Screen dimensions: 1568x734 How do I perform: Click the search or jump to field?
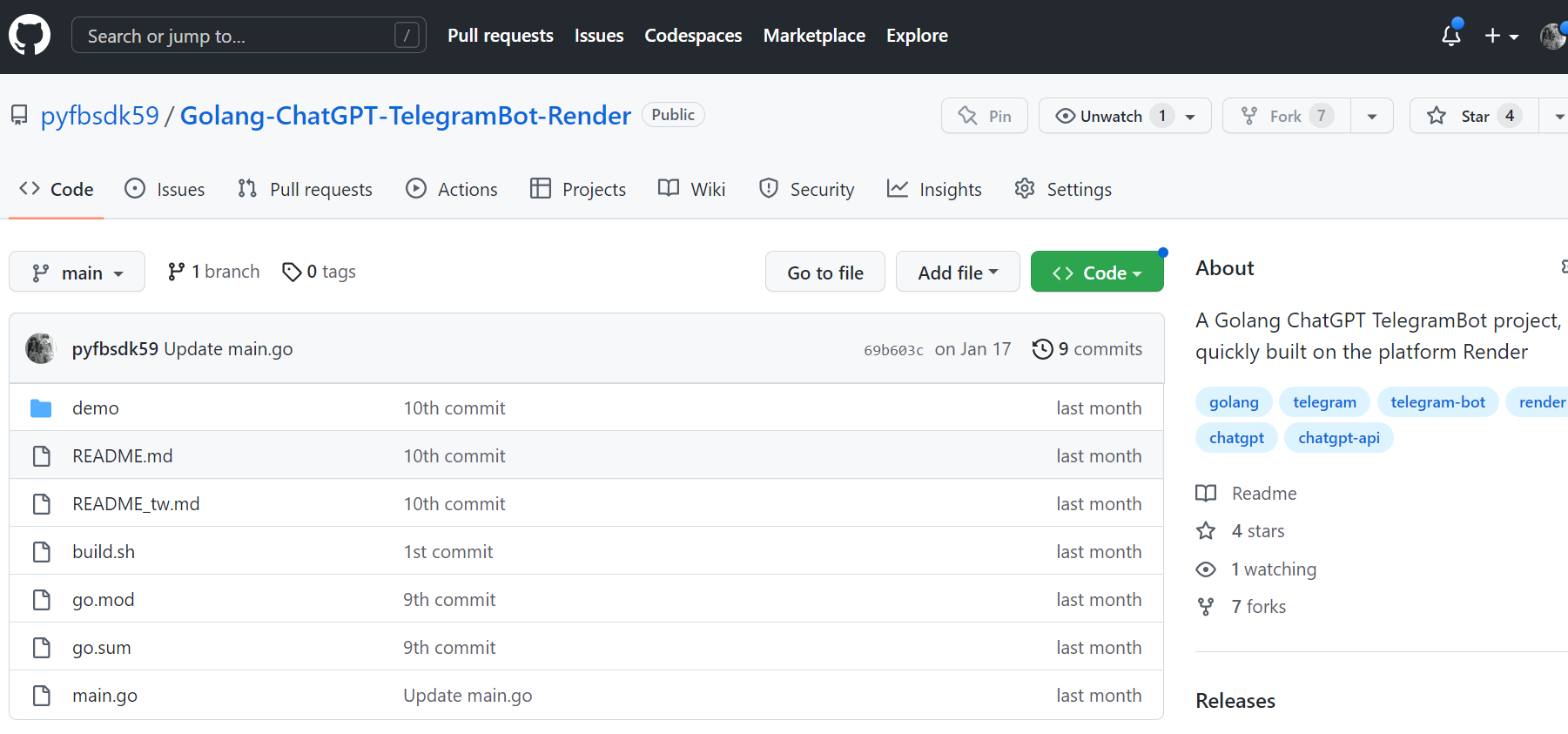click(249, 35)
